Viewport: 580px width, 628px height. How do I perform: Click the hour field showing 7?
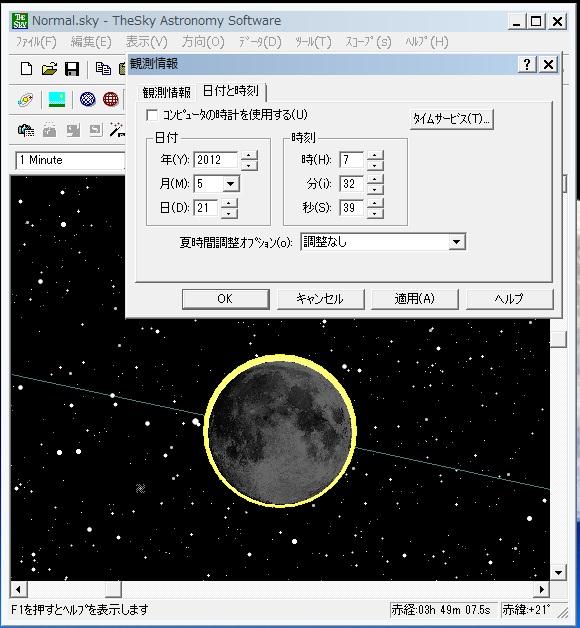(351, 160)
